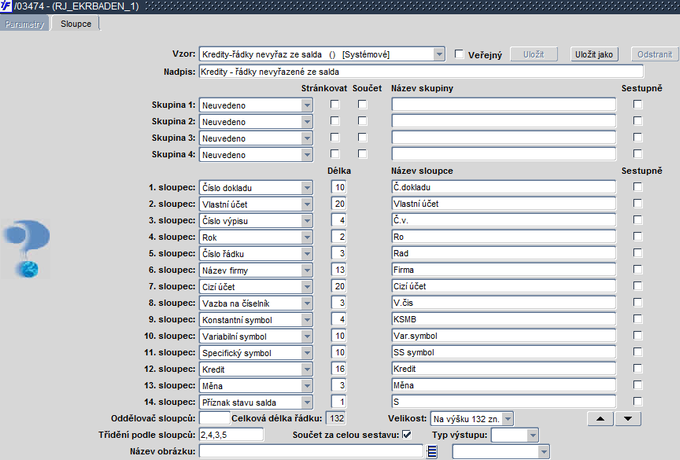Open the Velikost dropdown

[x=508, y=419]
